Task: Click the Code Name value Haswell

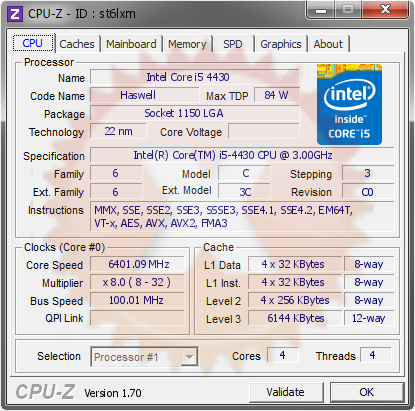Action: (144, 95)
